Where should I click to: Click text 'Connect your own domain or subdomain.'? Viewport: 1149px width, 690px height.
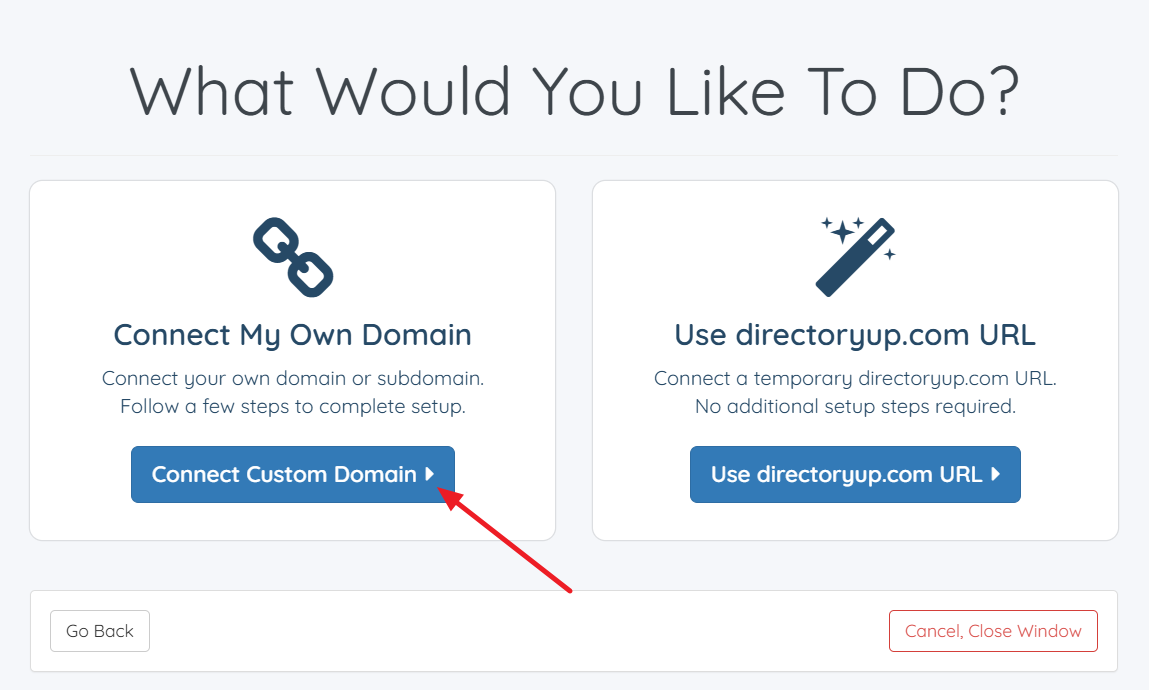[x=292, y=378]
